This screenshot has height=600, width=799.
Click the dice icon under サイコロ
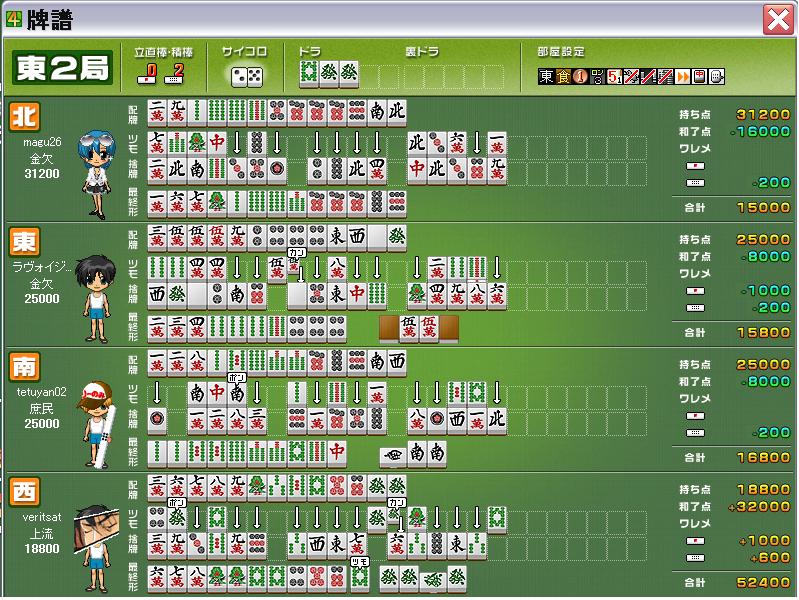click(x=246, y=75)
